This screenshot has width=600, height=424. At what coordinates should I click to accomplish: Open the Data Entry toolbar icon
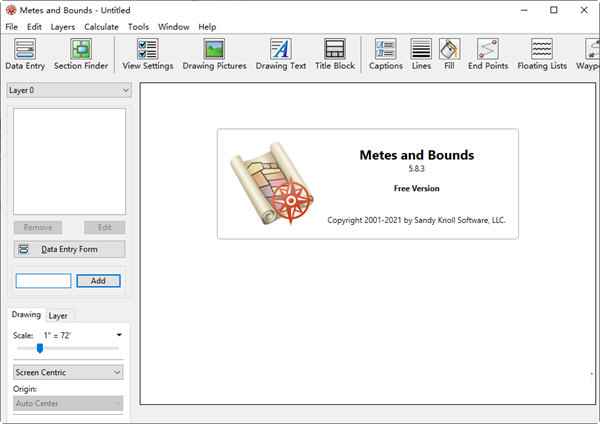click(25, 54)
